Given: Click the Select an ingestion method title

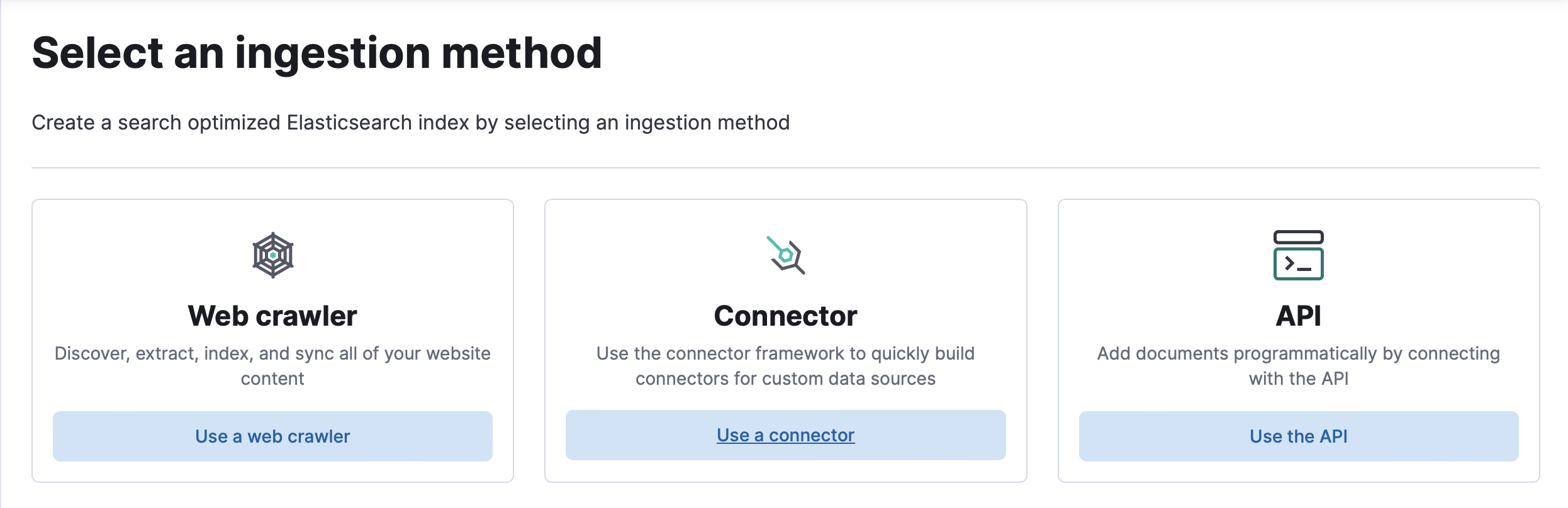Looking at the screenshot, I should tap(317, 53).
